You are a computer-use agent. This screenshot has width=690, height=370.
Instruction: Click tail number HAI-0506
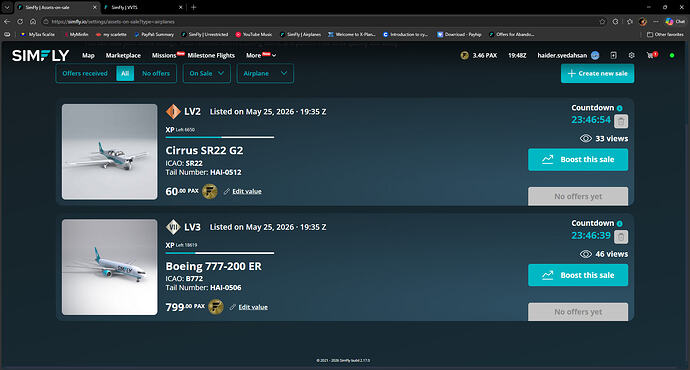tap(226, 288)
